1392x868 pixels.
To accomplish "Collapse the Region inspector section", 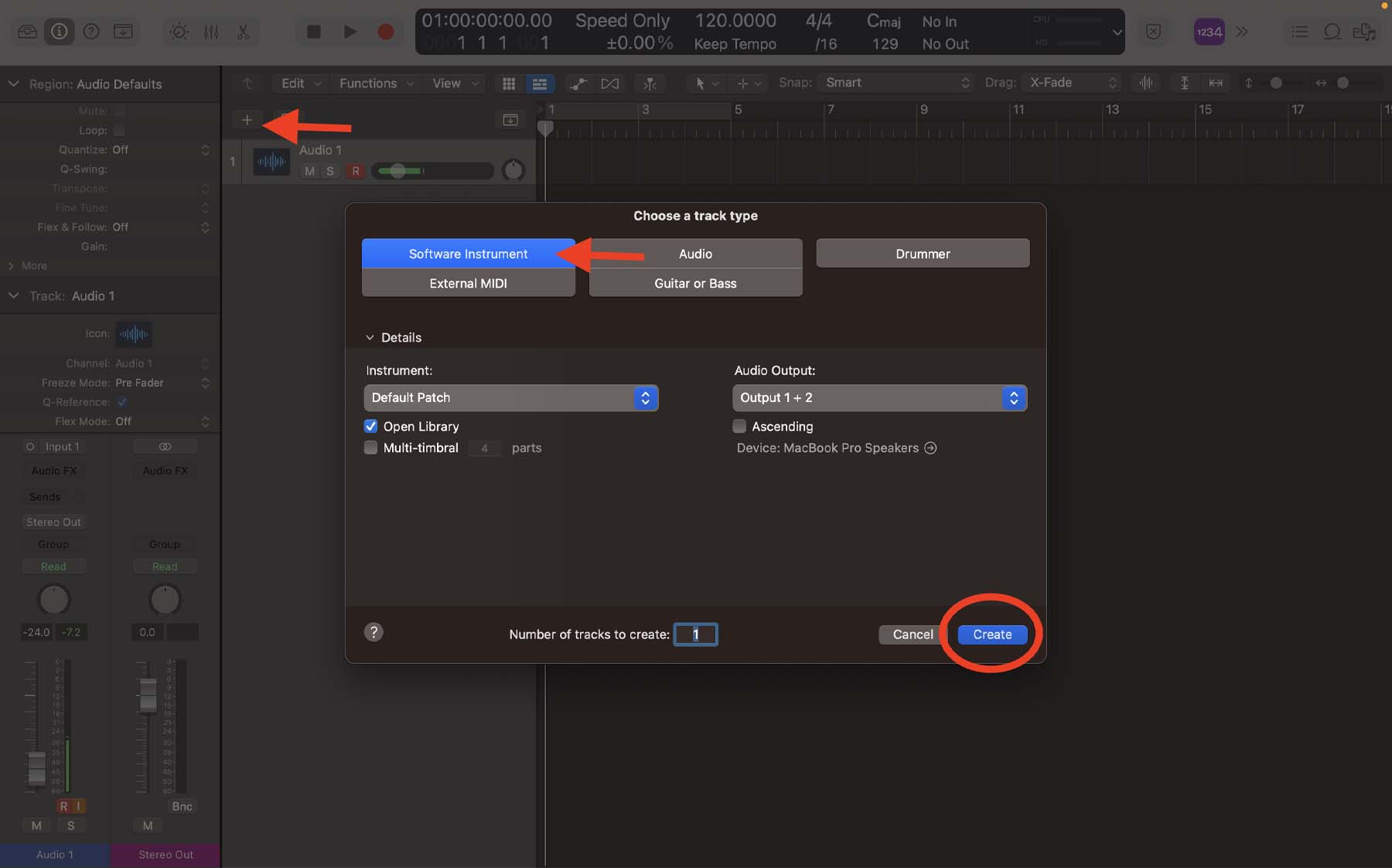I will [x=14, y=83].
